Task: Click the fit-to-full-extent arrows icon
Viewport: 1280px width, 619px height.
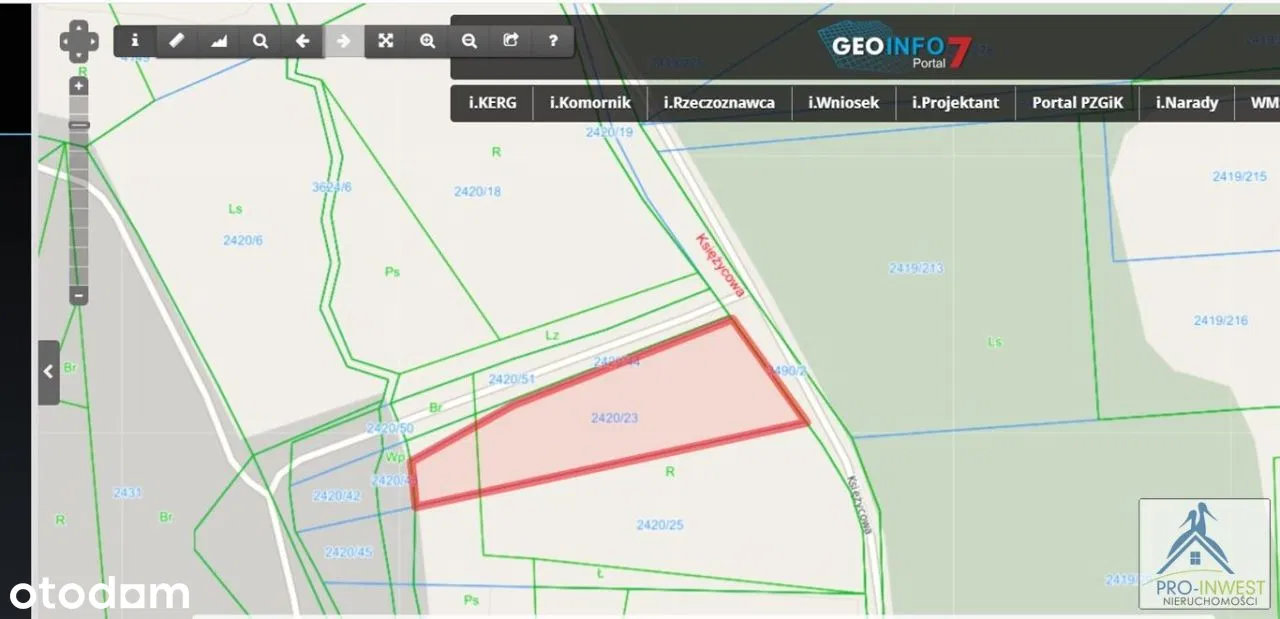Action: point(385,41)
